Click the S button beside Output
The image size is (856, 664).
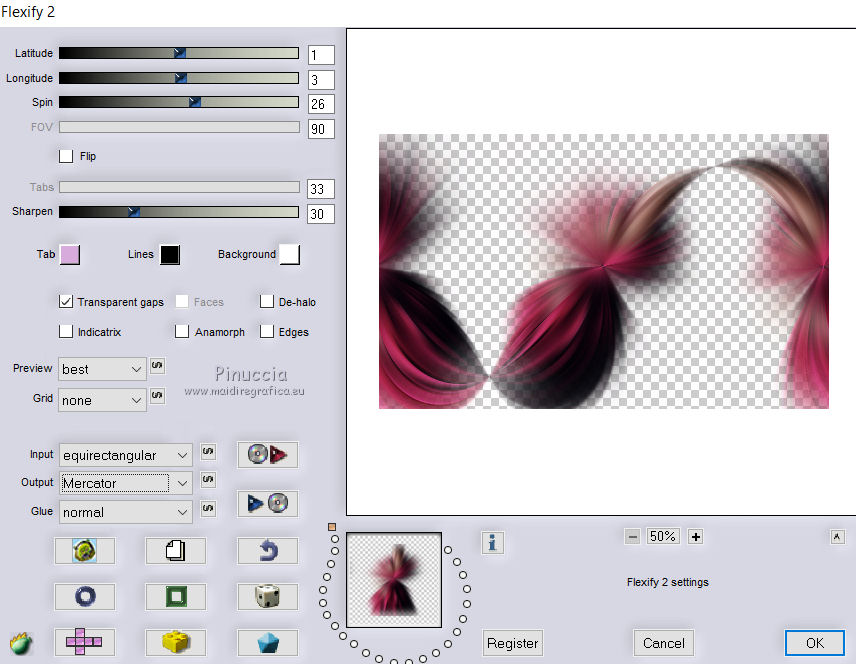208,480
